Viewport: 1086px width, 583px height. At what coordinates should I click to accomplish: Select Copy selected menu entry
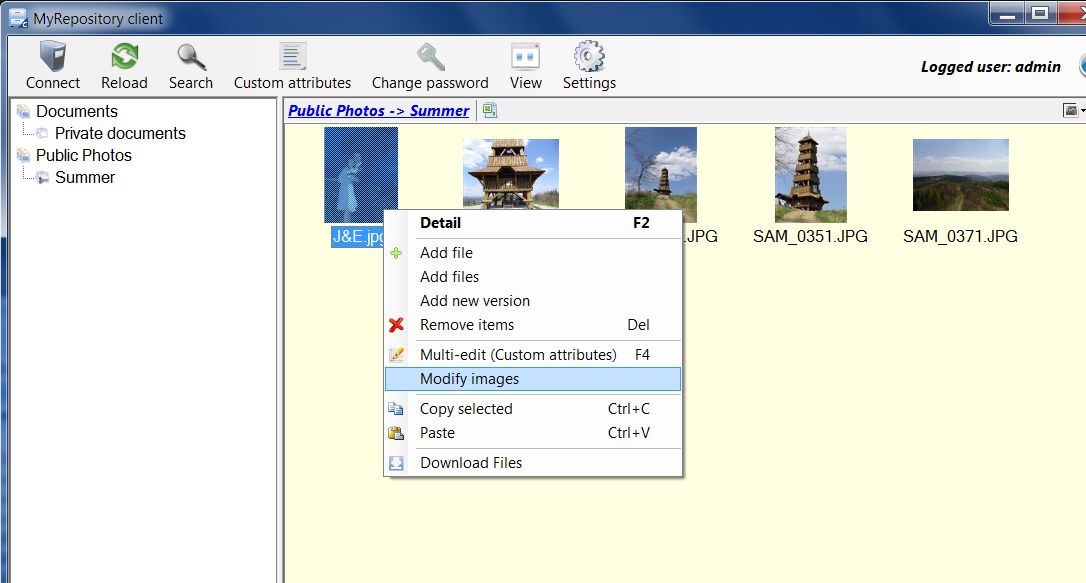(x=533, y=409)
